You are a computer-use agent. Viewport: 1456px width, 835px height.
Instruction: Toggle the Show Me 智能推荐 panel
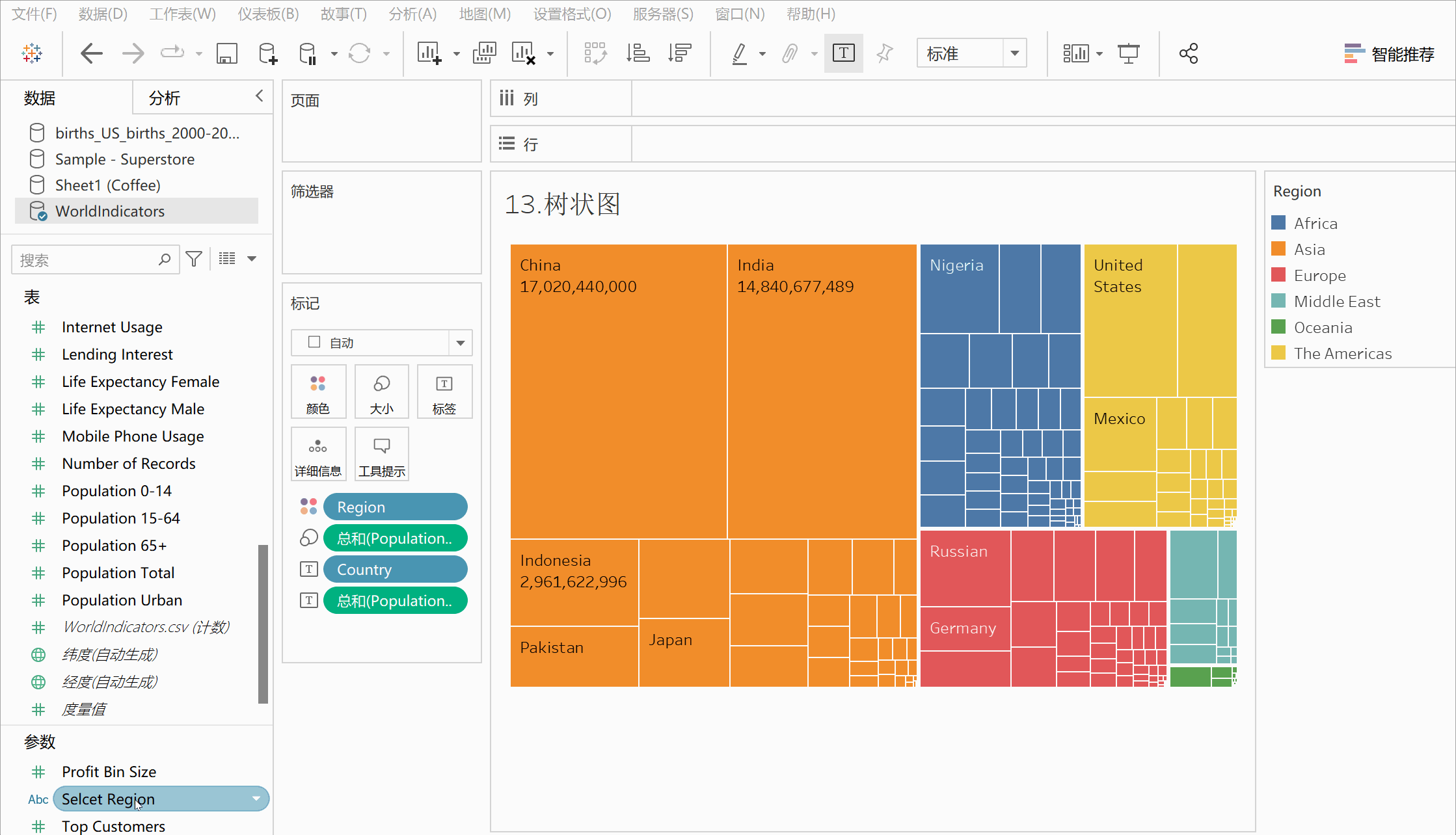pyautogui.click(x=1389, y=53)
